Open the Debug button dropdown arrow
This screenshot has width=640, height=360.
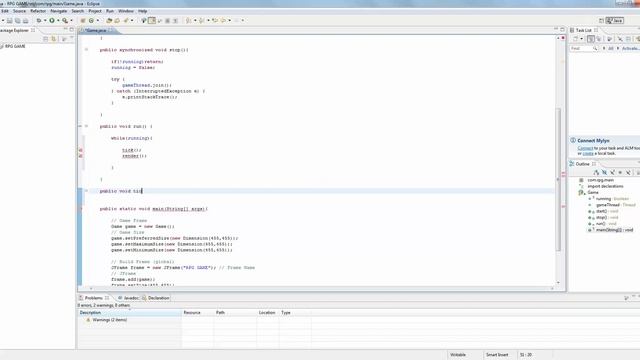(45, 20)
